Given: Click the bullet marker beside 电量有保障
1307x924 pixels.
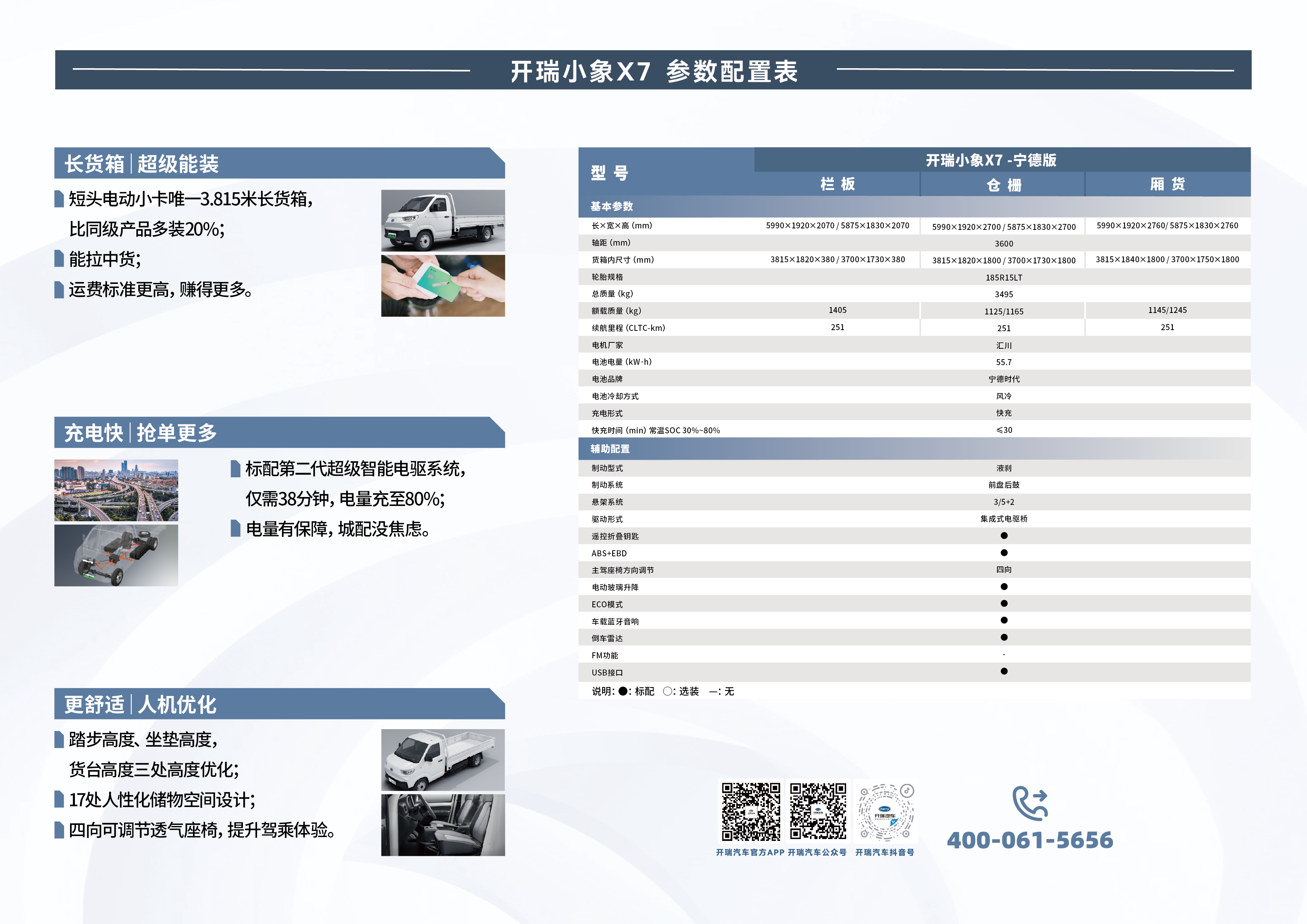Looking at the screenshot, I should (236, 528).
